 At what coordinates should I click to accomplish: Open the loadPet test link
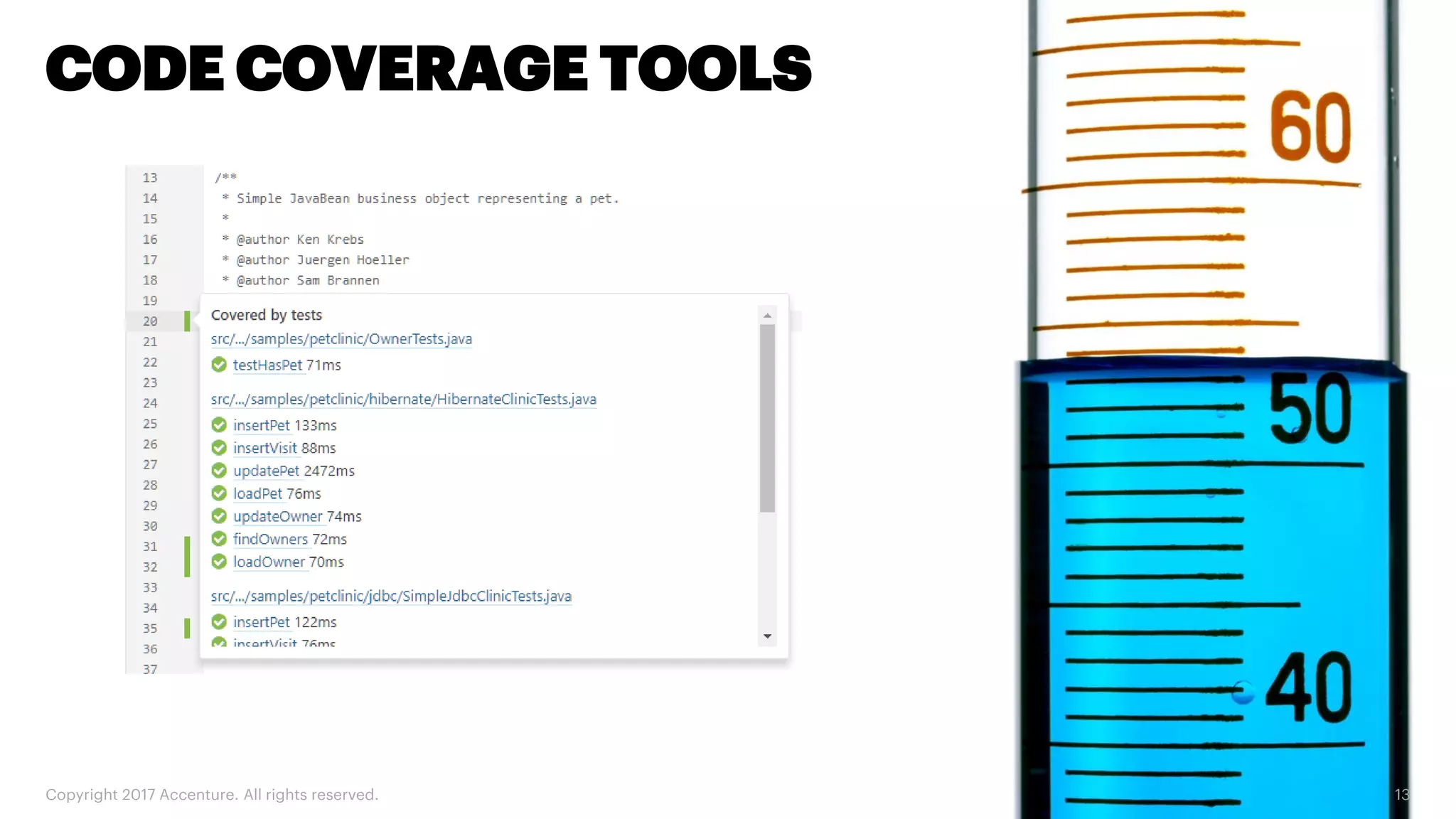(x=258, y=494)
